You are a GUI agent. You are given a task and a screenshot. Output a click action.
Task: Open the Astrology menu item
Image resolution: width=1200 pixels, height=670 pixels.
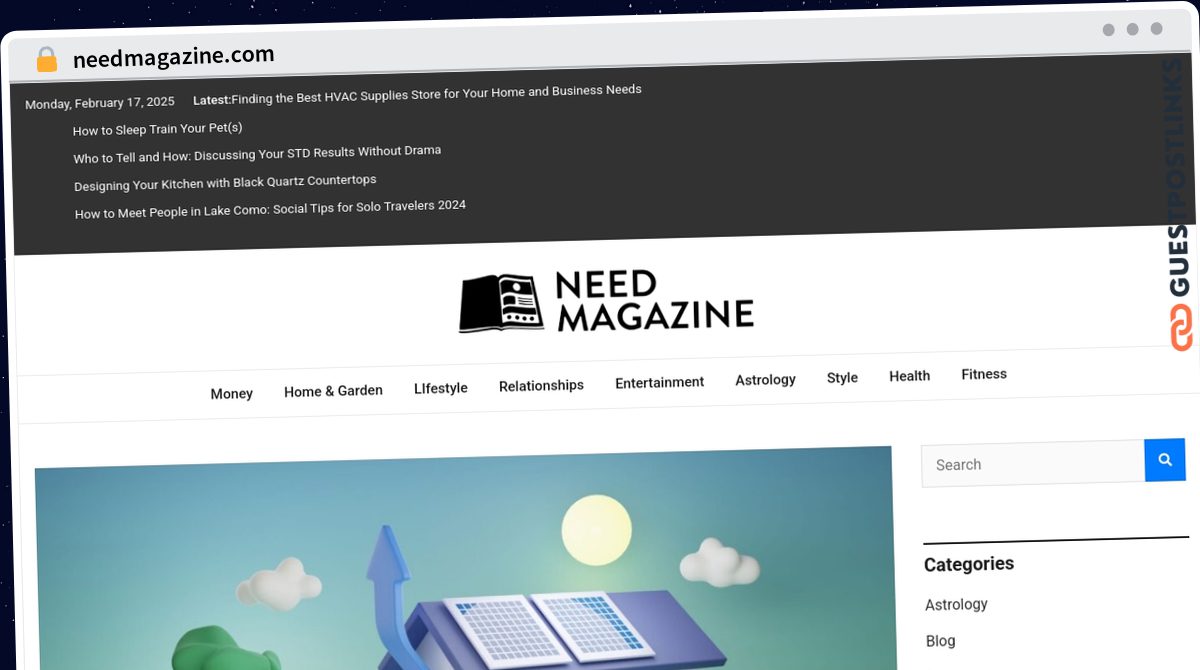click(x=765, y=380)
